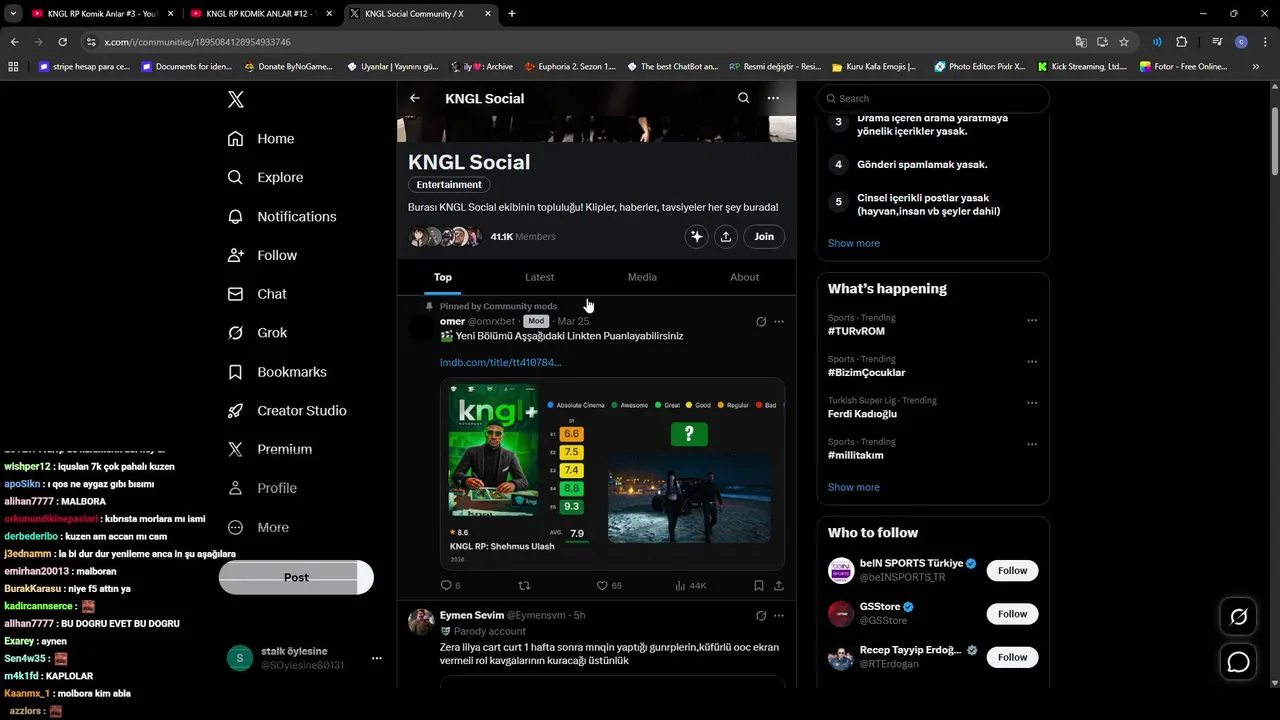
Task: Open Chrome's three-dot menu
Action: [1262, 42]
